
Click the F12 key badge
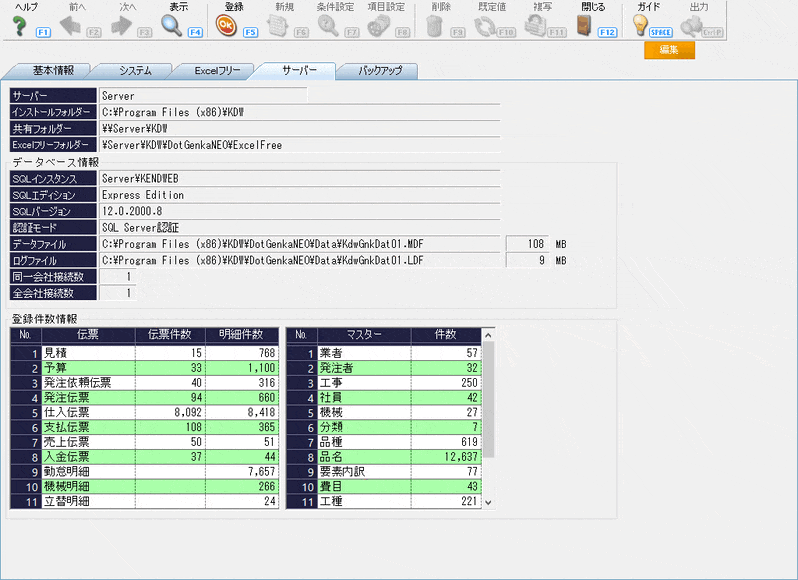click(607, 32)
